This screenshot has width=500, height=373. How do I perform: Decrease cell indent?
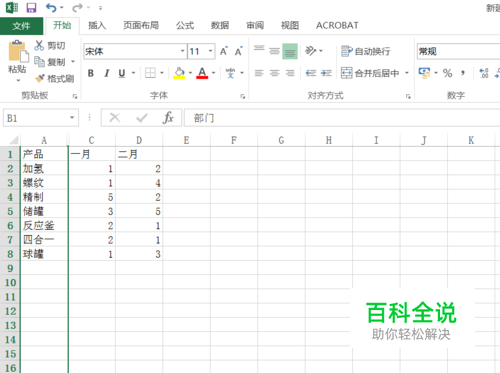[x=311, y=73]
